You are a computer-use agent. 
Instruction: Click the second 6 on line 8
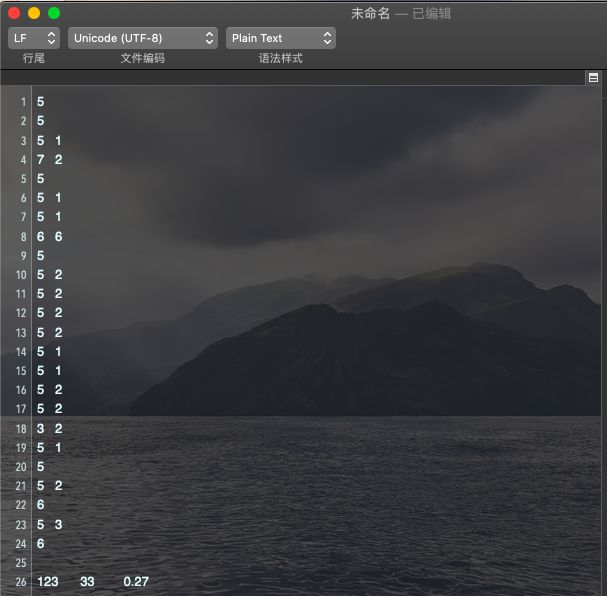(x=58, y=237)
